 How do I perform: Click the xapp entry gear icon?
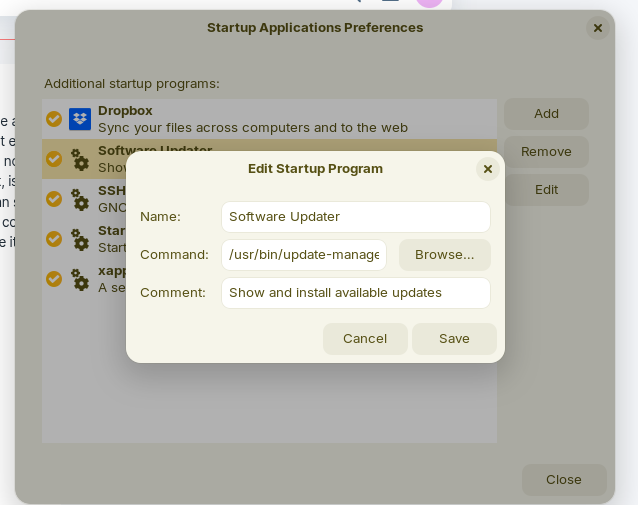[x=80, y=279]
